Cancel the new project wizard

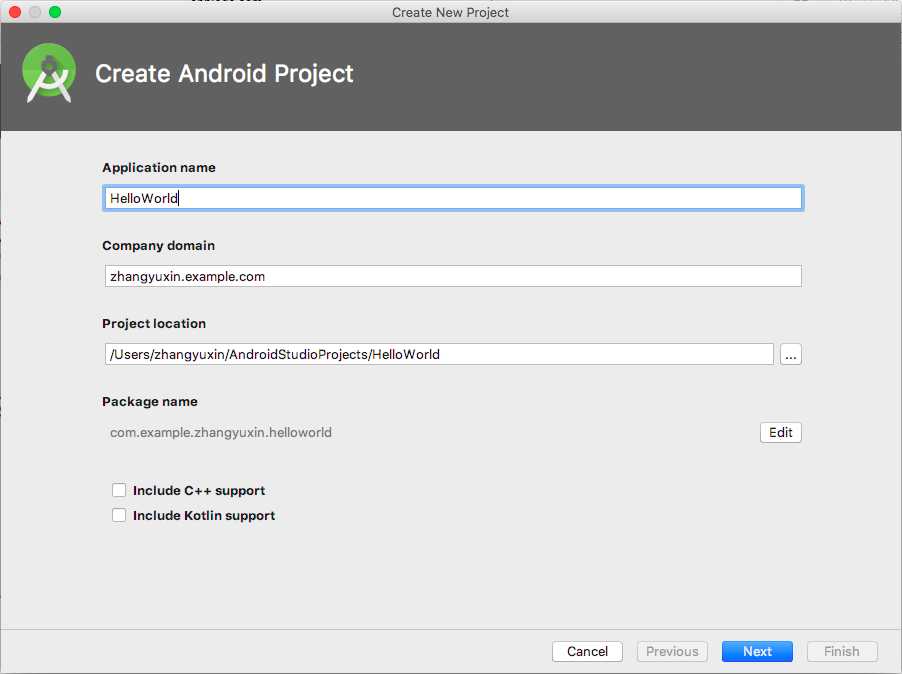coord(587,652)
